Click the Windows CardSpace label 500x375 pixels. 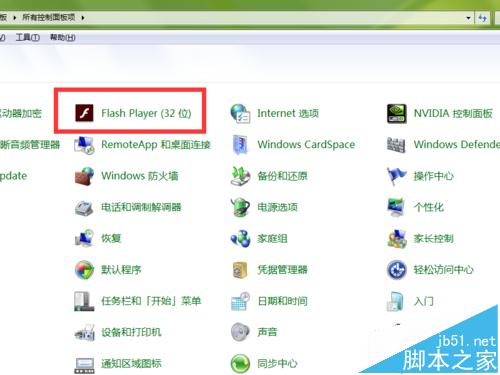[306, 145]
